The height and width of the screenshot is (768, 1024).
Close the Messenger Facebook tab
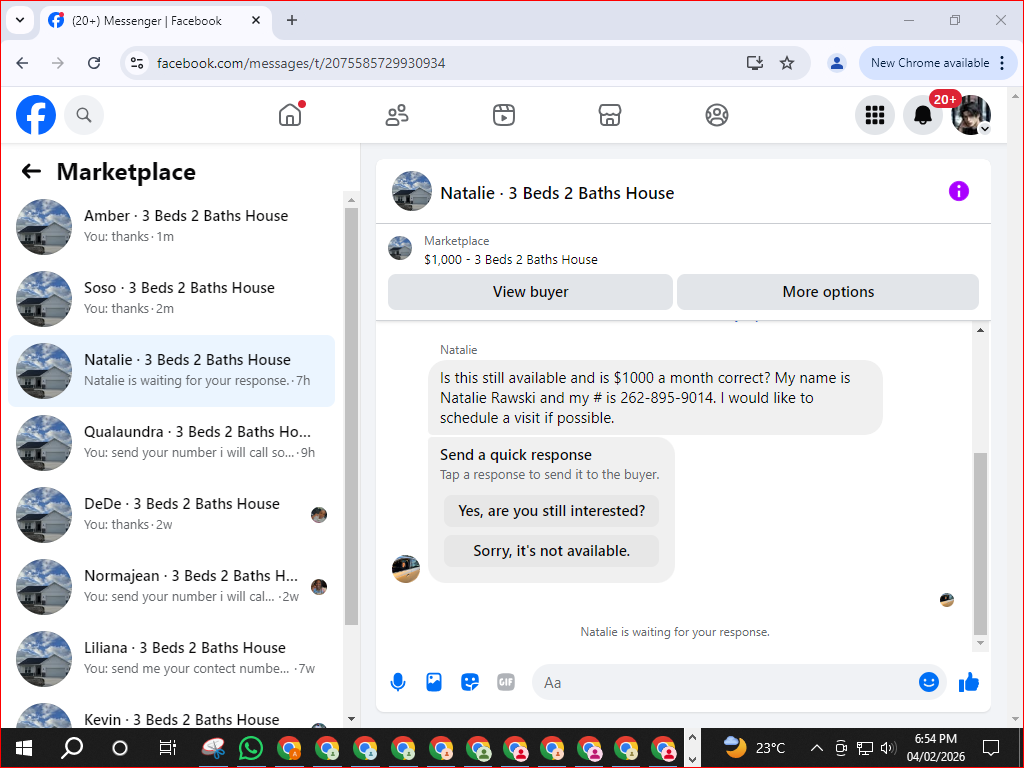point(256,20)
